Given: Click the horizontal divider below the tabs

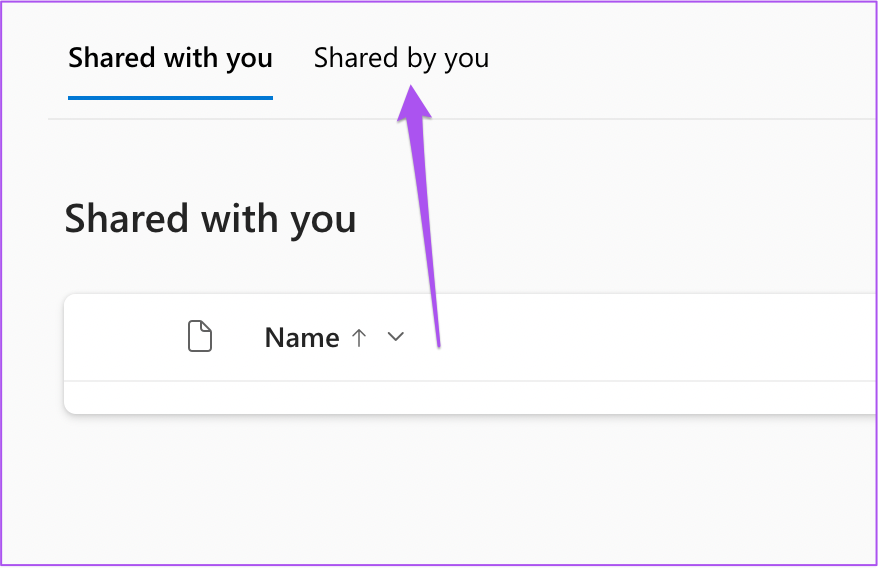Looking at the screenshot, I should 463,119.
